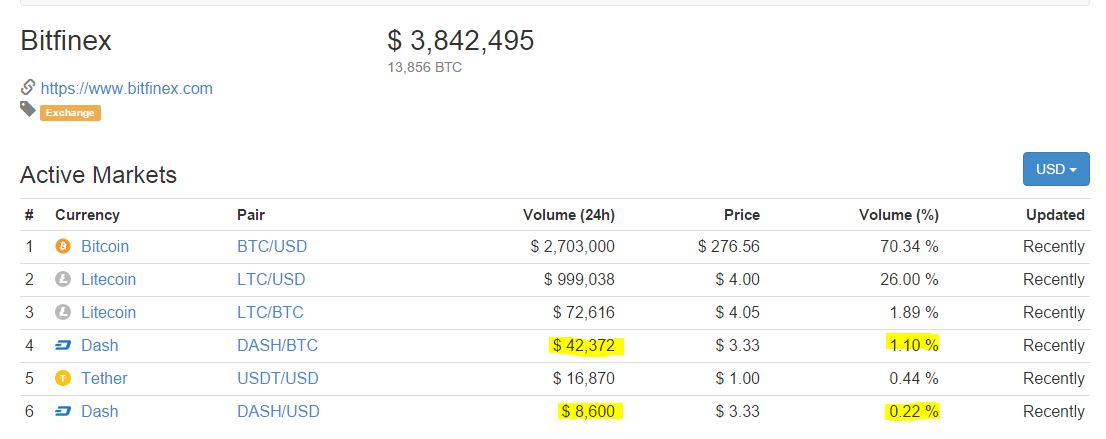Click the $ 2,703,000 volume cell

tap(573, 247)
